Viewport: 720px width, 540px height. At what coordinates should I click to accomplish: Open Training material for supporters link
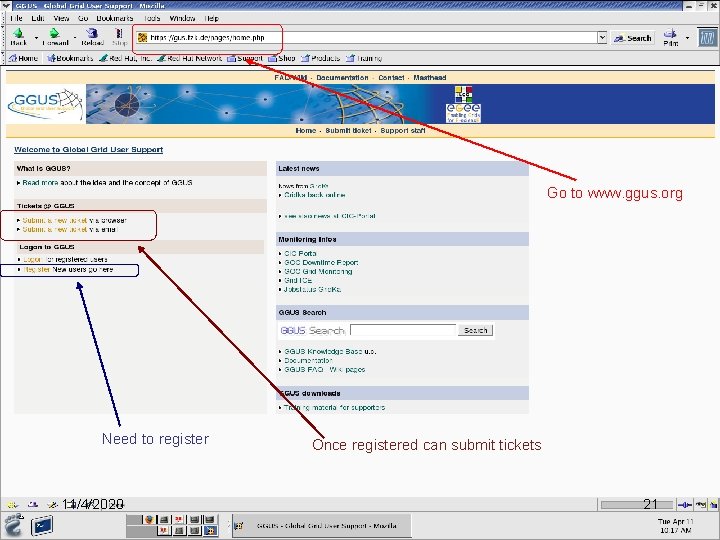(x=334, y=407)
